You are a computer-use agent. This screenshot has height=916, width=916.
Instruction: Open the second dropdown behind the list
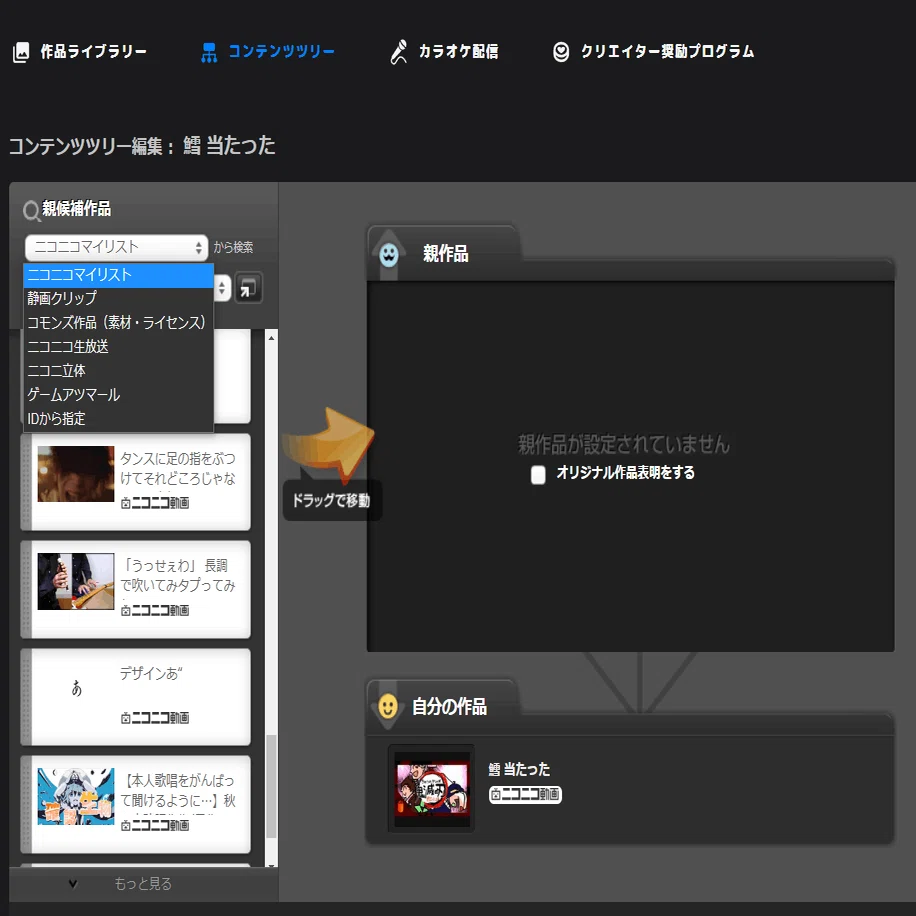click(x=222, y=288)
